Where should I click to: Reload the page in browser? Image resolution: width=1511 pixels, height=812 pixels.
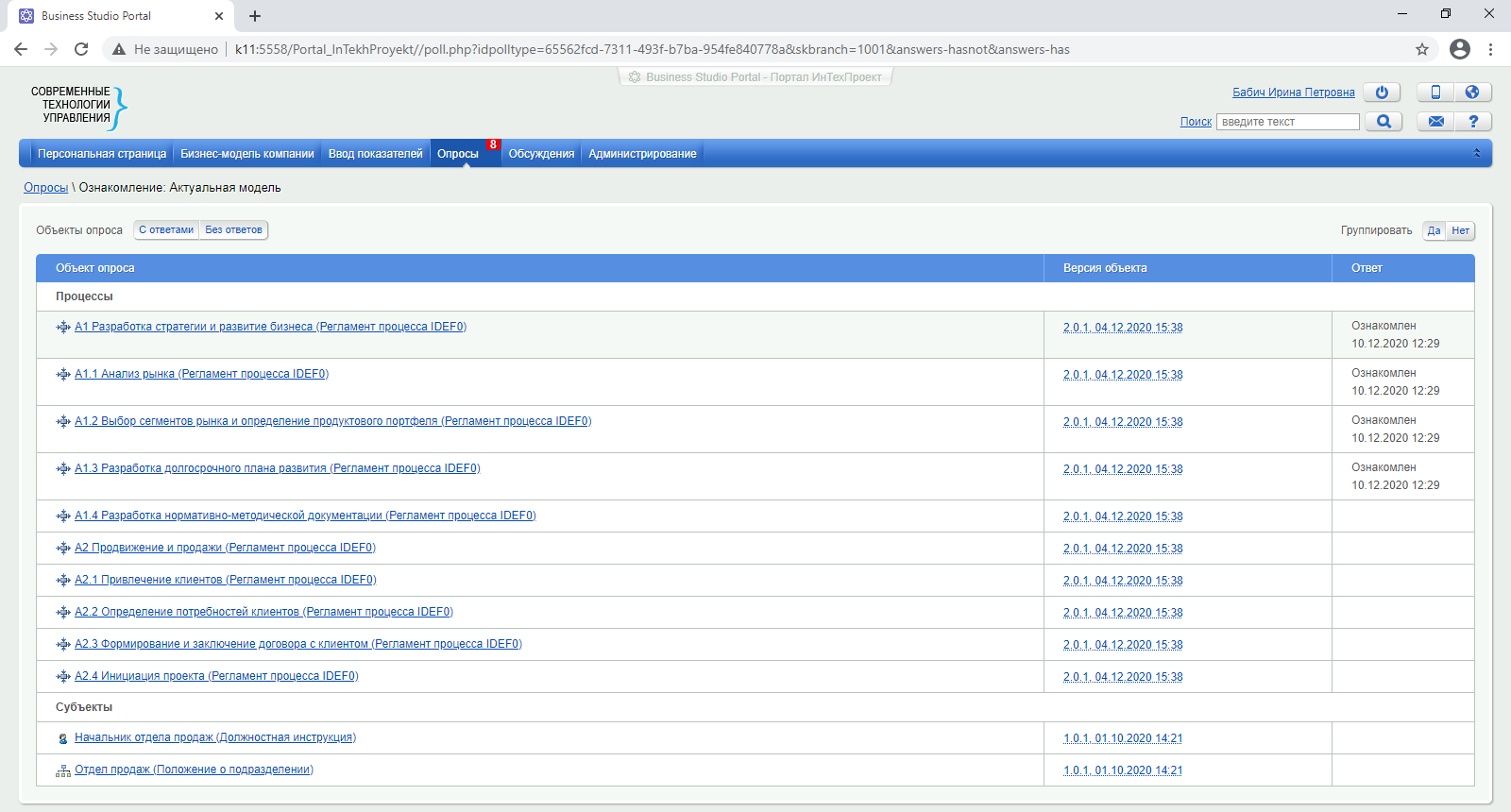(x=81, y=49)
